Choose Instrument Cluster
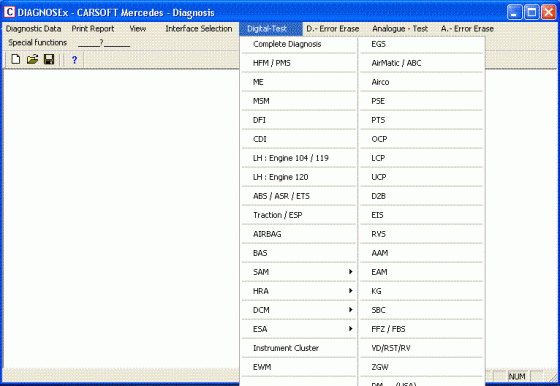Image resolution: width=560 pixels, height=386 pixels. [299, 348]
